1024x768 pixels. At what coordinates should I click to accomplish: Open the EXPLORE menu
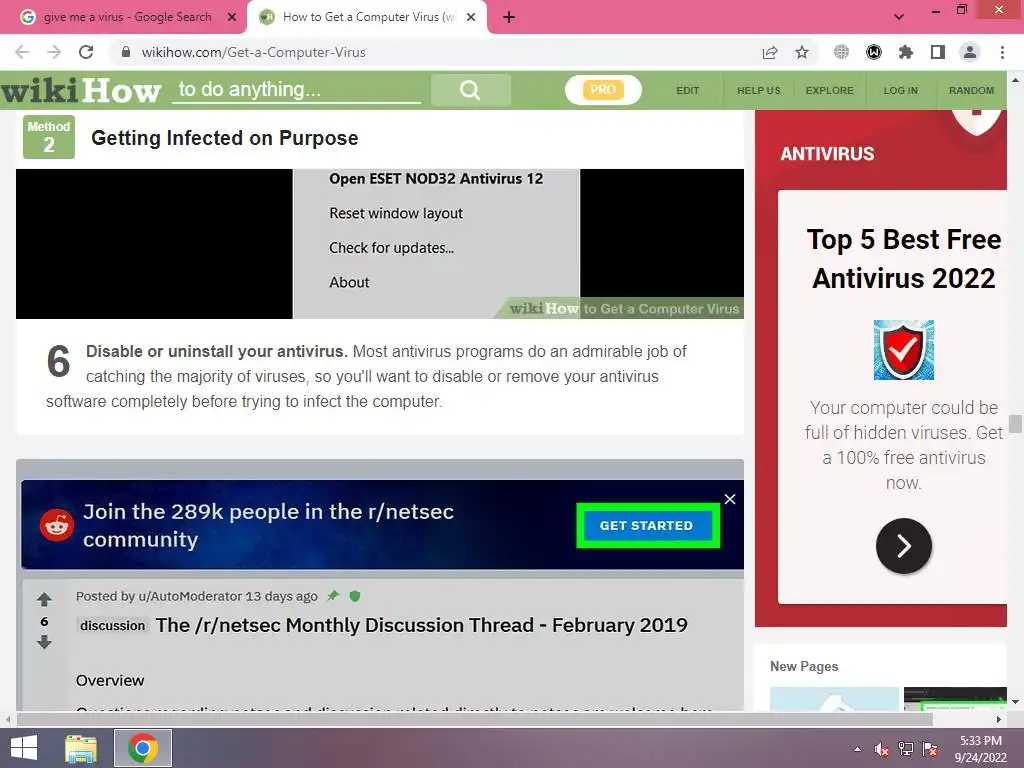pyautogui.click(x=829, y=91)
